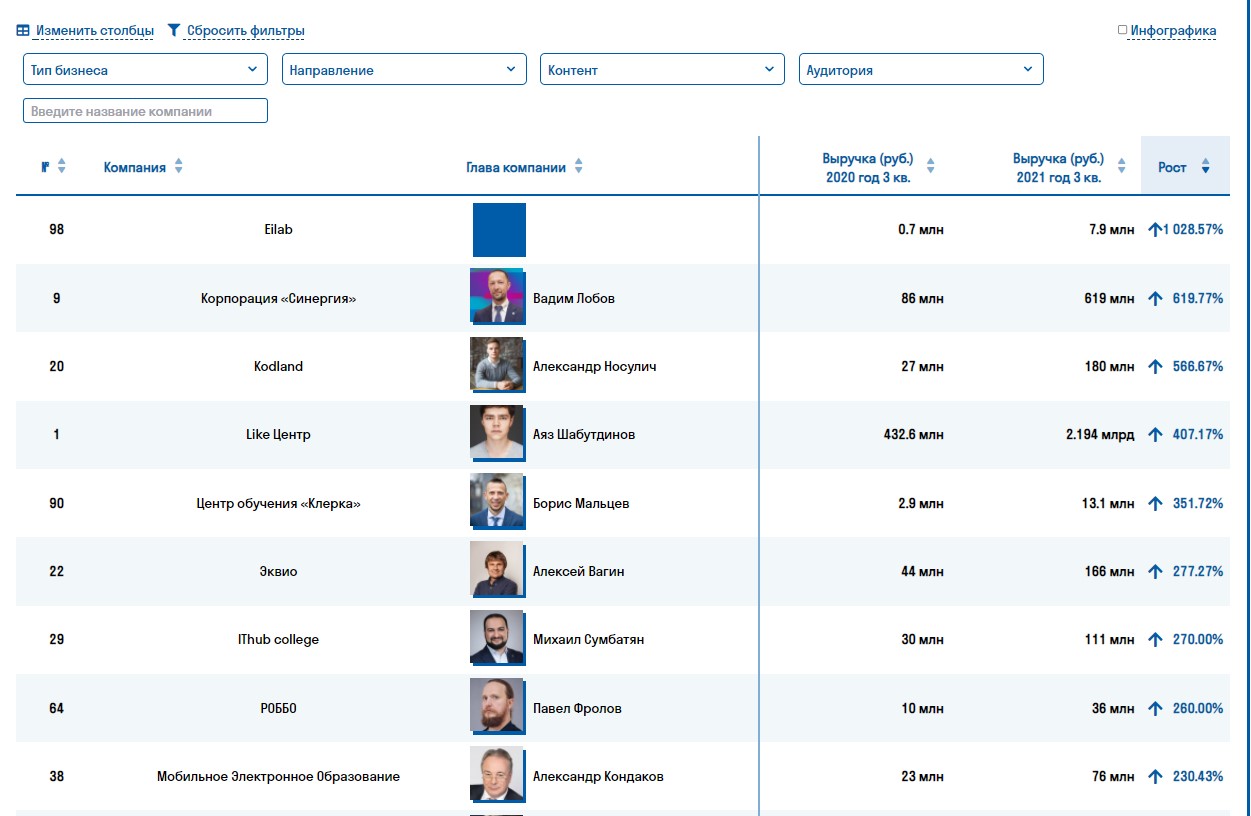1251x816 pixels.
Task: Enable the Инфографика checkbox
Action: [x=1122, y=30]
